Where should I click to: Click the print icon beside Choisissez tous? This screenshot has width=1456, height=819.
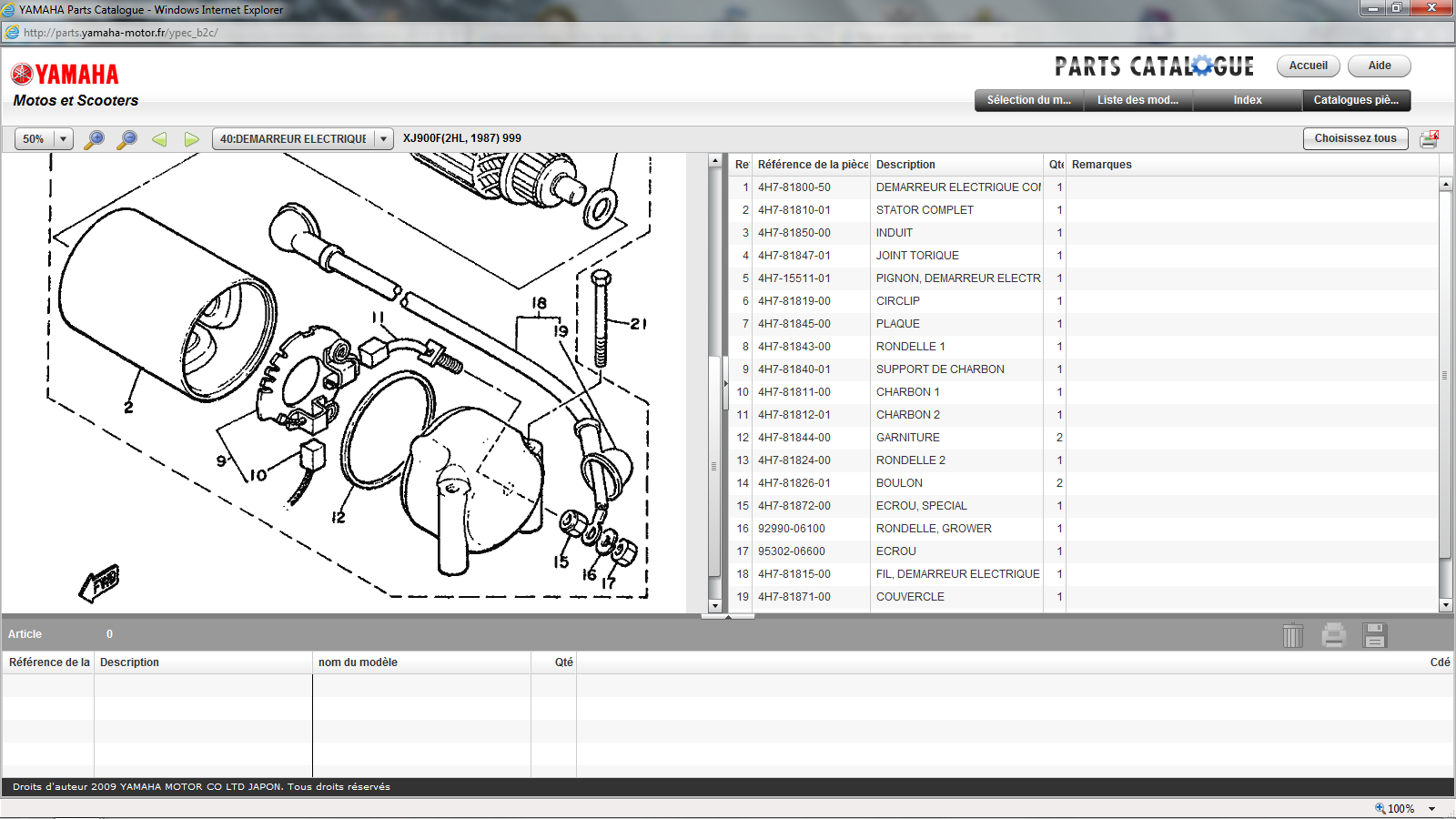pyautogui.click(x=1429, y=139)
